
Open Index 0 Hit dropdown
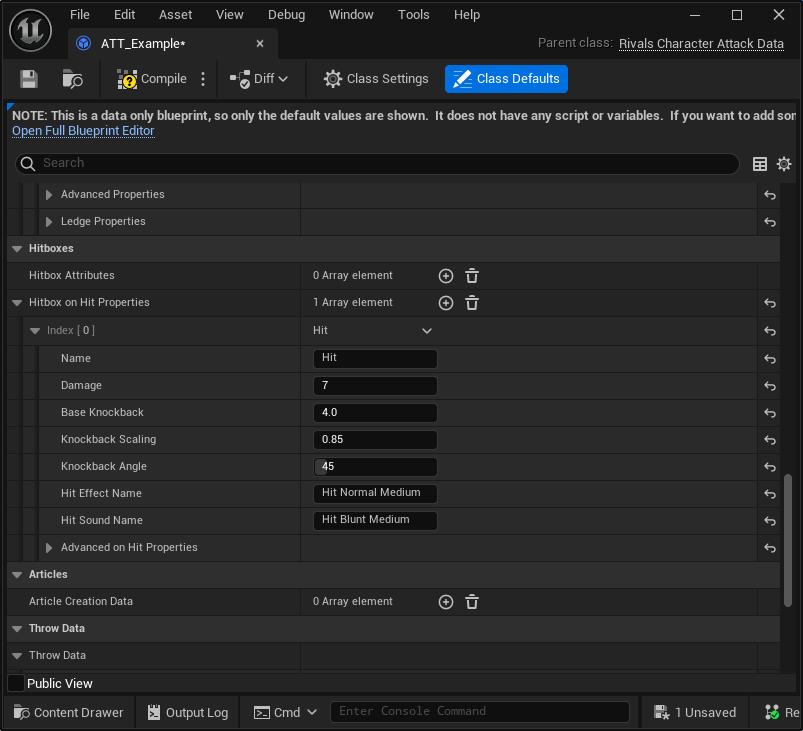pyautogui.click(x=372, y=331)
